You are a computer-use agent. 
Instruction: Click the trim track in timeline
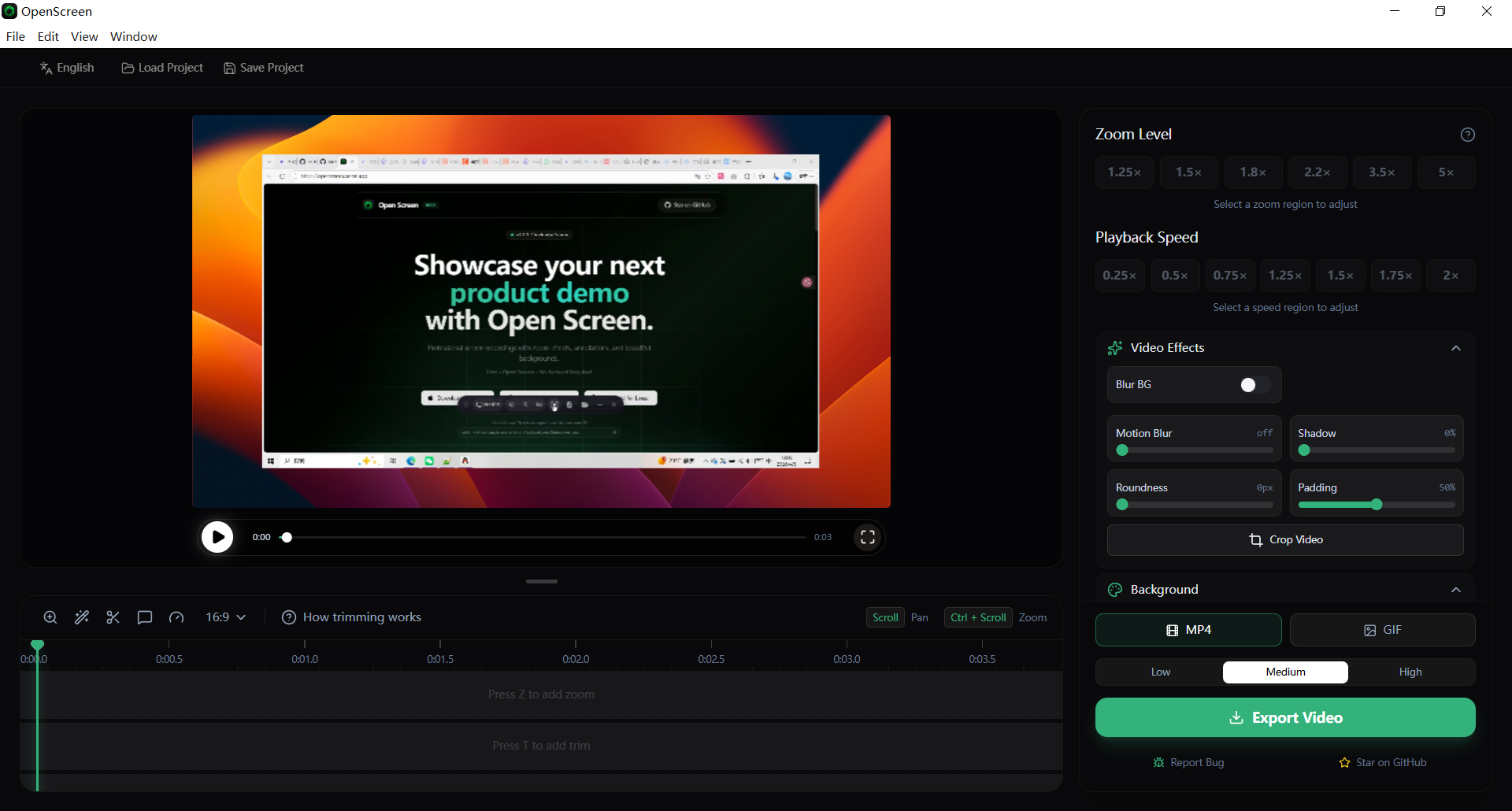[x=541, y=746]
